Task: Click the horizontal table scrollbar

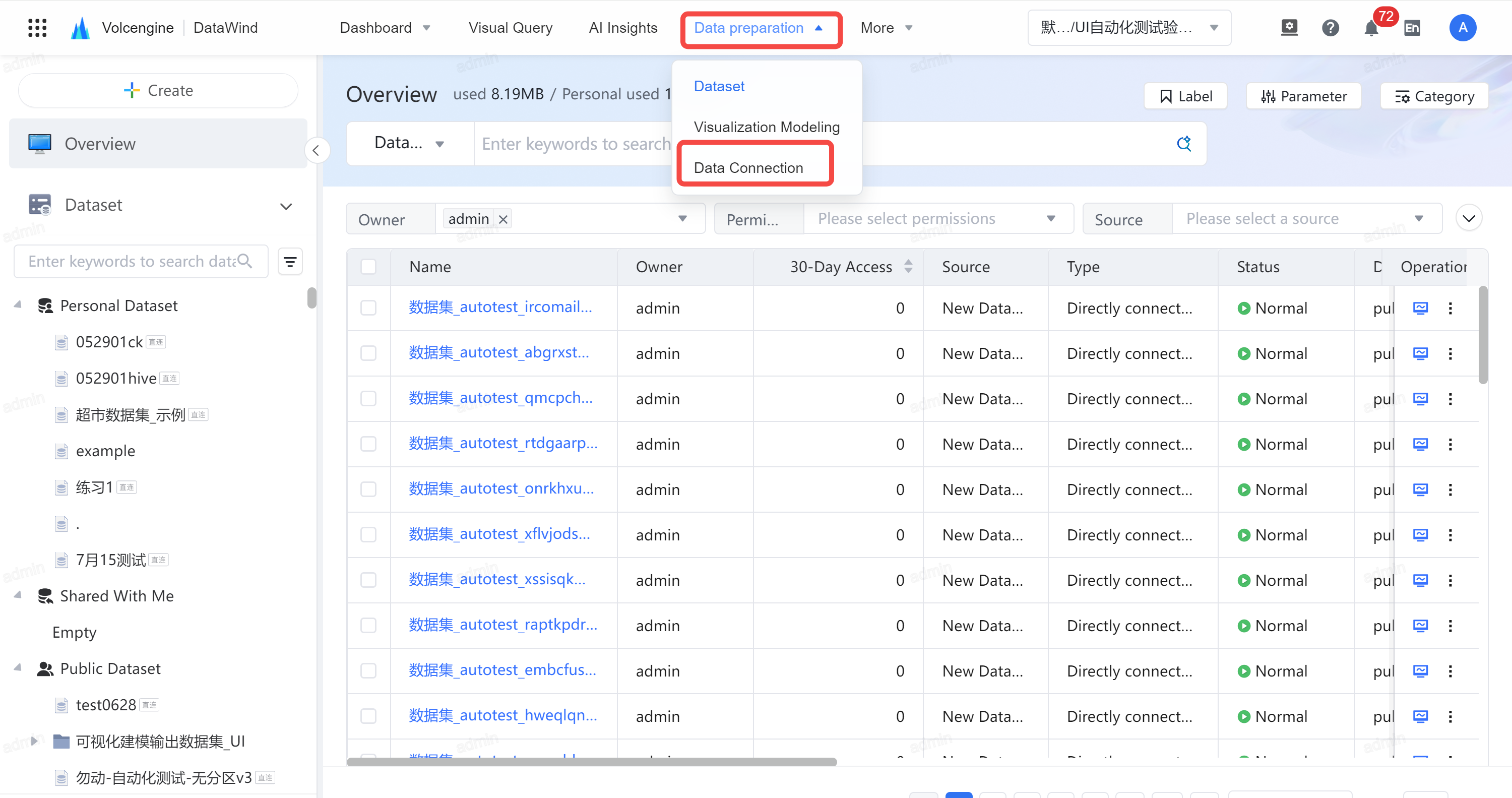Action: tap(591, 762)
